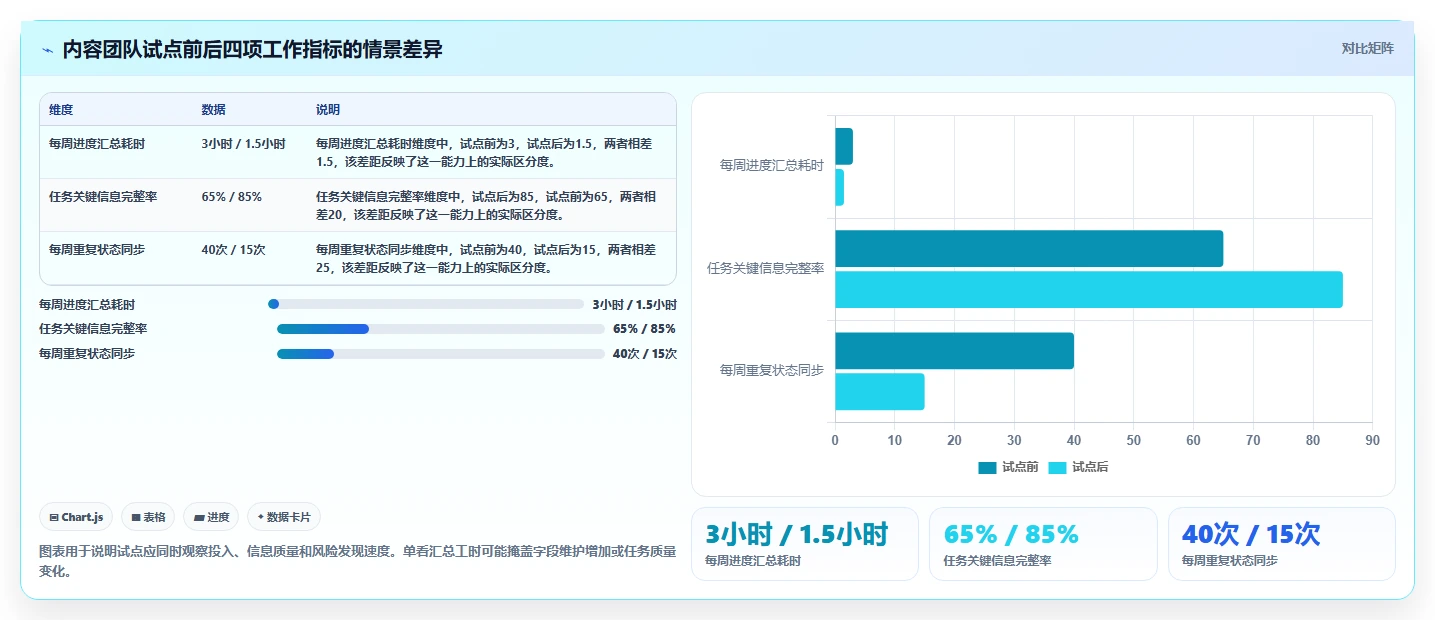The height and width of the screenshot is (620, 1435).
Task: Click the description for 每周重复状态同步 row
Action: pos(486,259)
